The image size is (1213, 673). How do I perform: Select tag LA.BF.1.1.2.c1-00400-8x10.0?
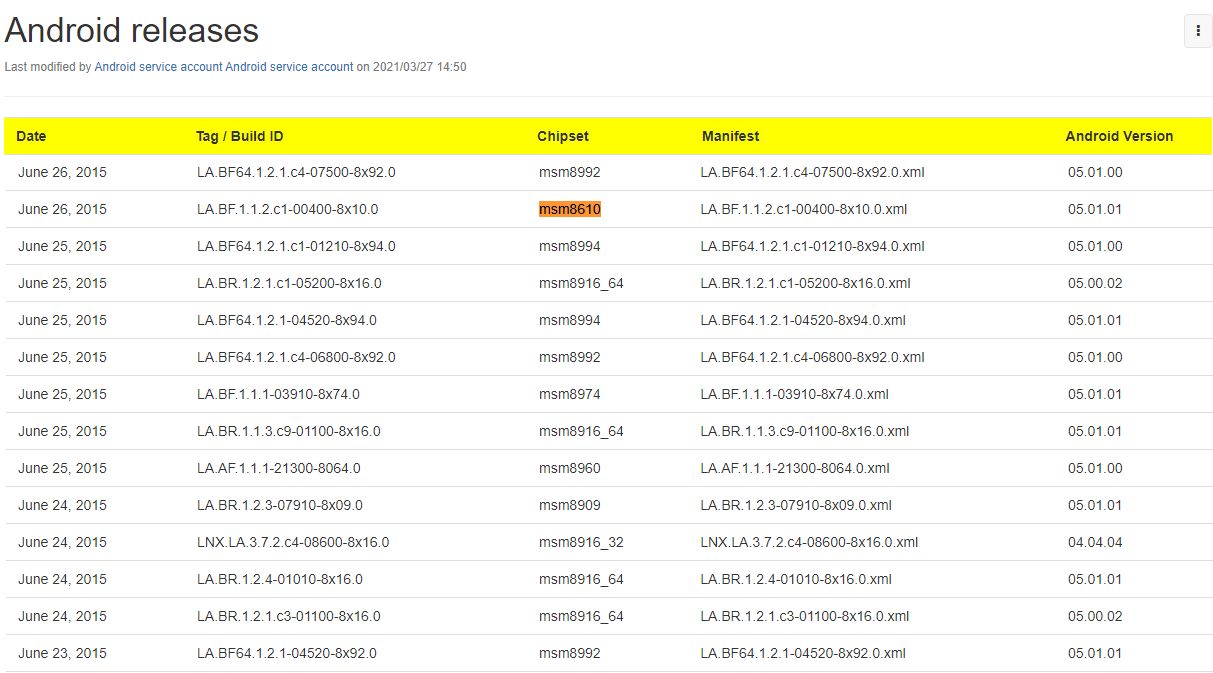click(287, 209)
